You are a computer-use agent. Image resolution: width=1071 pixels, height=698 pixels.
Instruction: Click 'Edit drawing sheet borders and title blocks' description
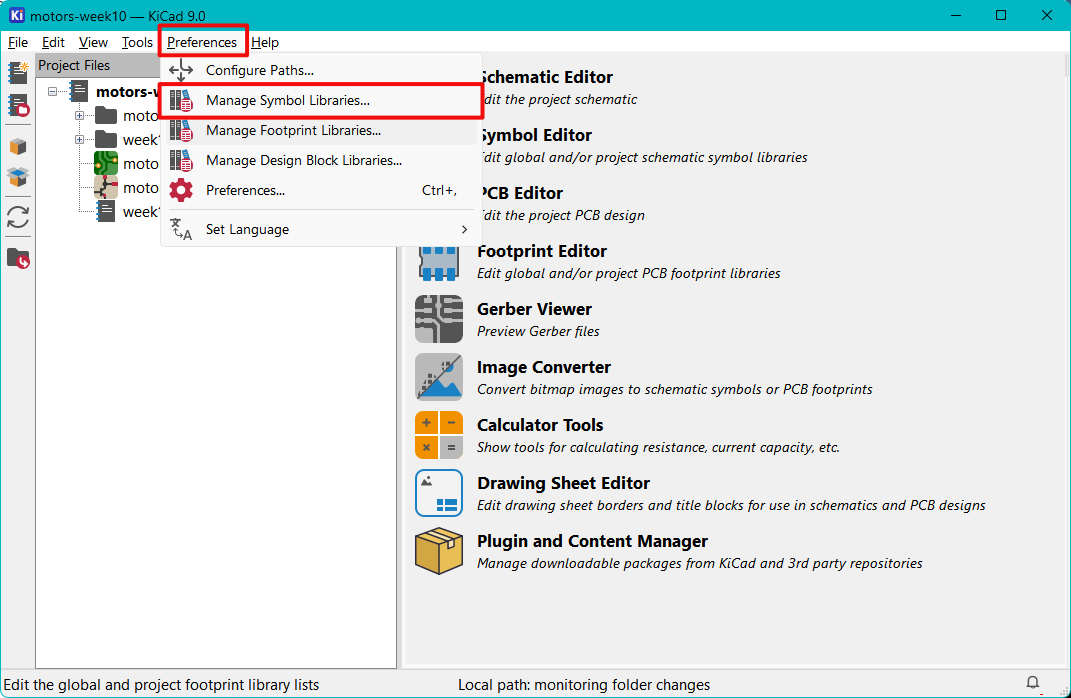pyautogui.click(x=731, y=505)
